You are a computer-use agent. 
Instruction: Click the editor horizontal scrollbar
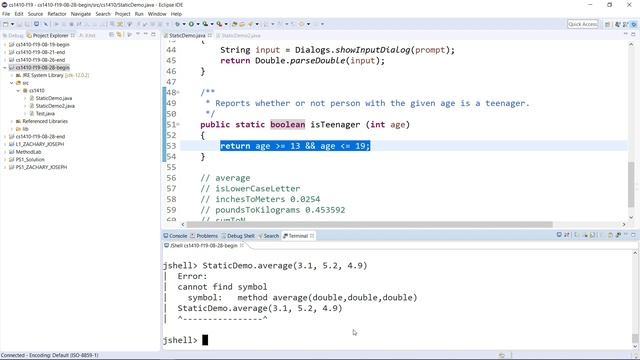coord(369,224)
